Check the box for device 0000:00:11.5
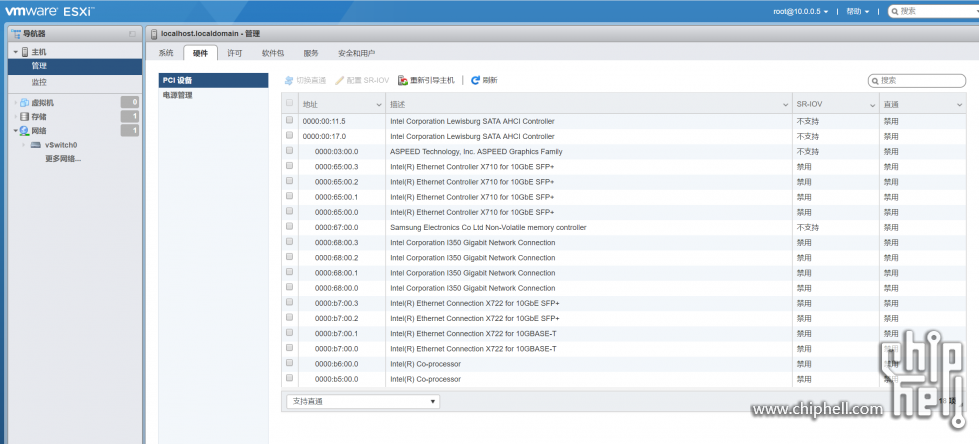Screen dimensions: 979x444 pyautogui.click(x=289, y=120)
